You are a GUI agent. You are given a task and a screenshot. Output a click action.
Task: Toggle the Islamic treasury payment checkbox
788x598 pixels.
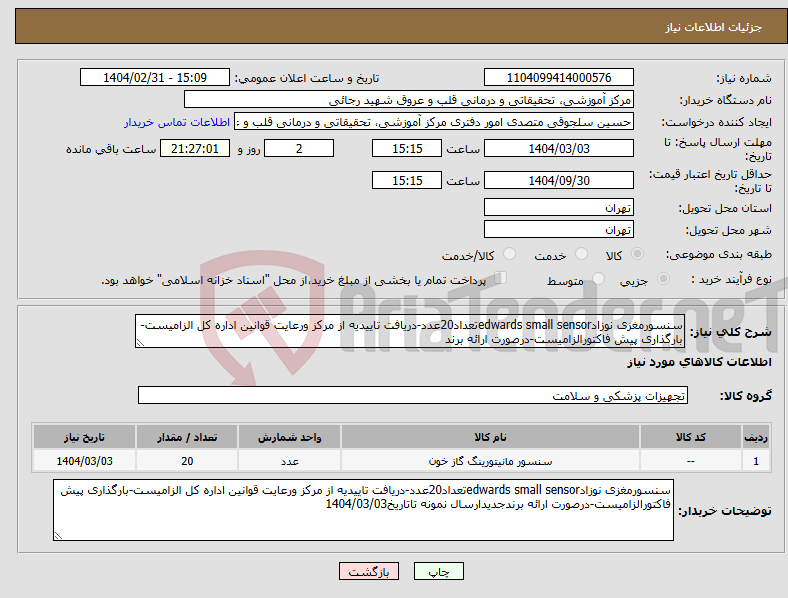click(x=501, y=277)
